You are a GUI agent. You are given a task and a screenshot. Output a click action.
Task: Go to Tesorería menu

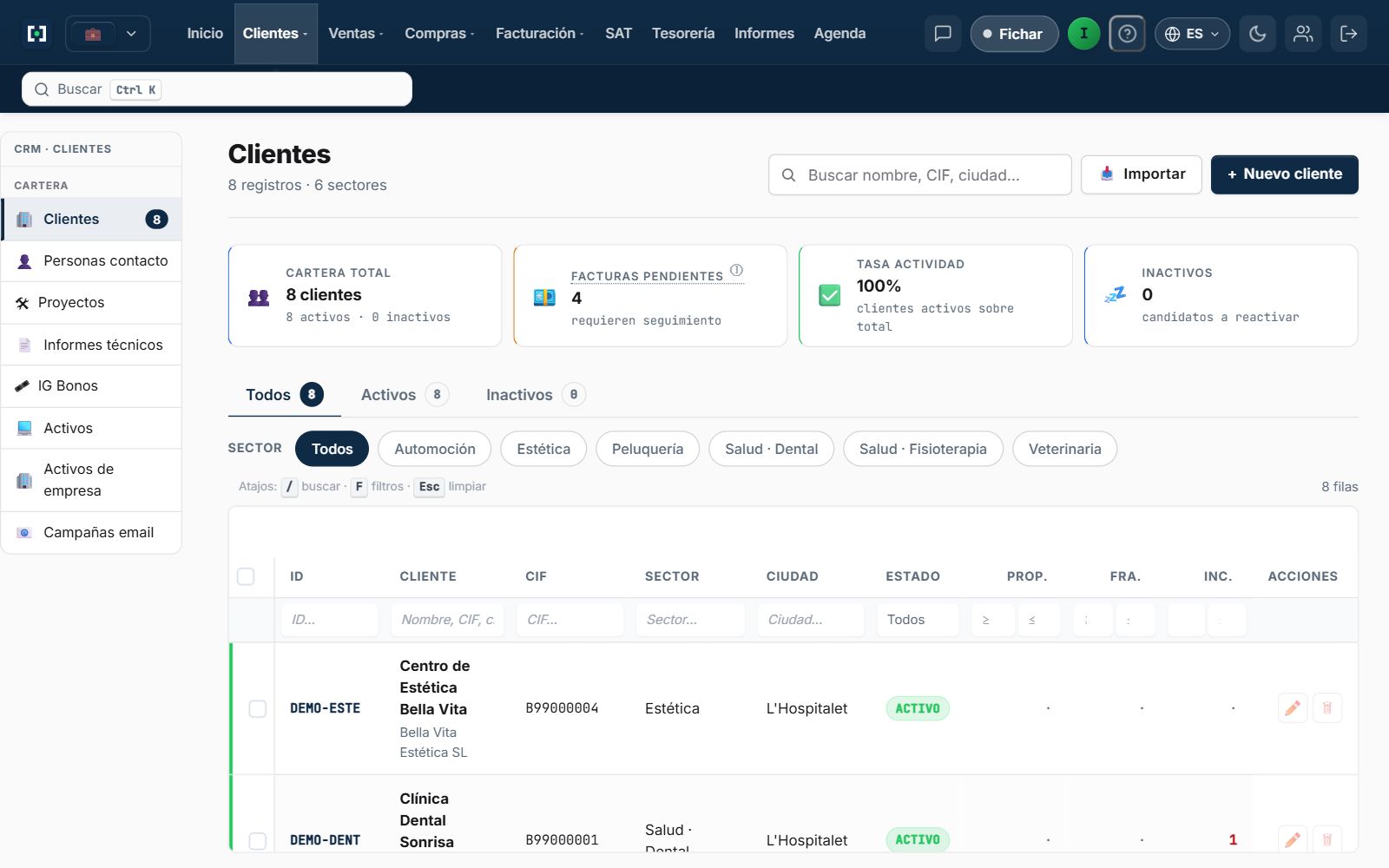coord(683,34)
